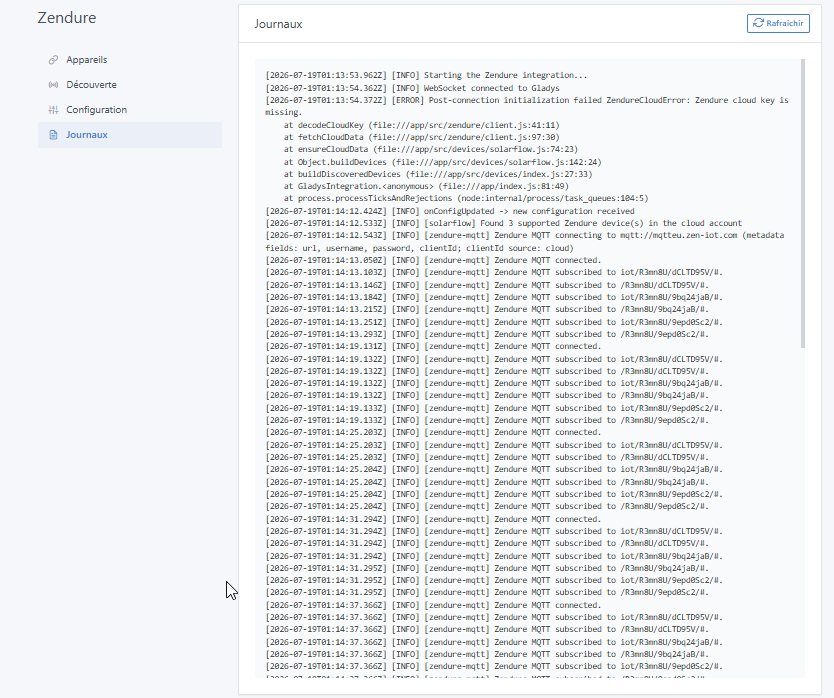Click stack trace line 'at process.processTicksAndRejections'
This screenshot has height=698, width=834.
tap(465, 198)
